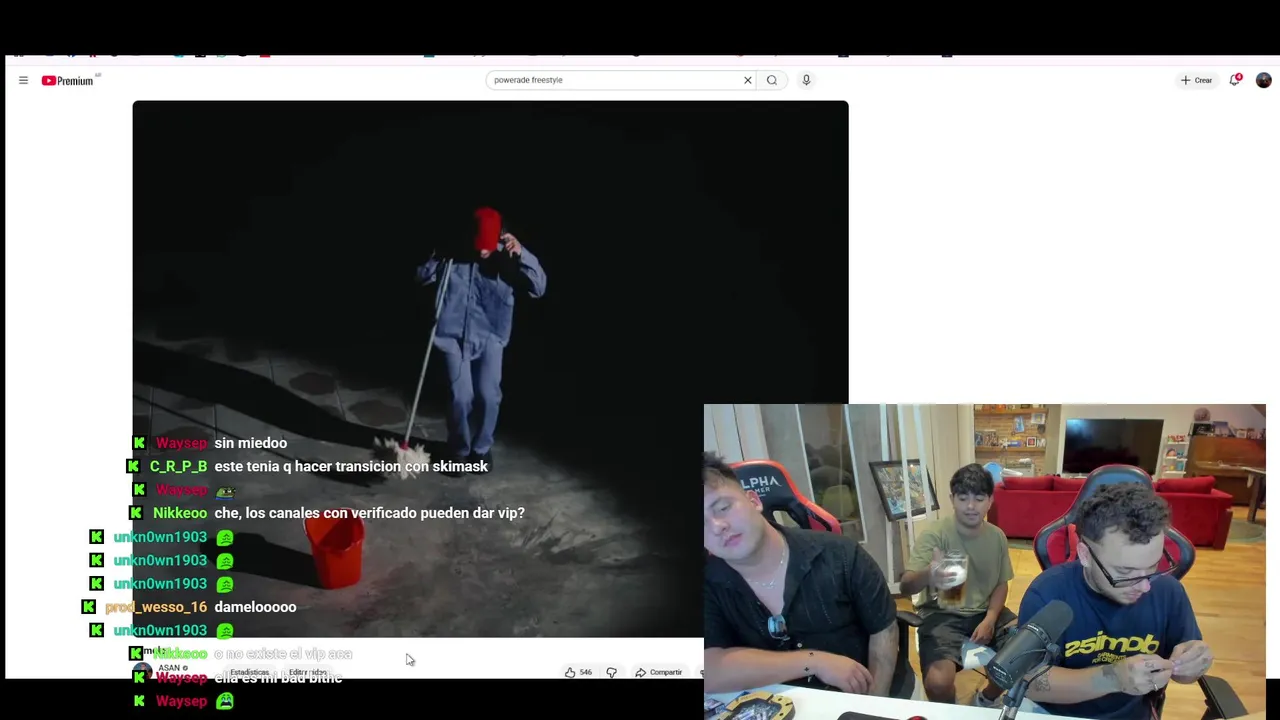The width and height of the screenshot is (1280, 720).
Task: Click the Compartir share button
Action: tap(659, 672)
